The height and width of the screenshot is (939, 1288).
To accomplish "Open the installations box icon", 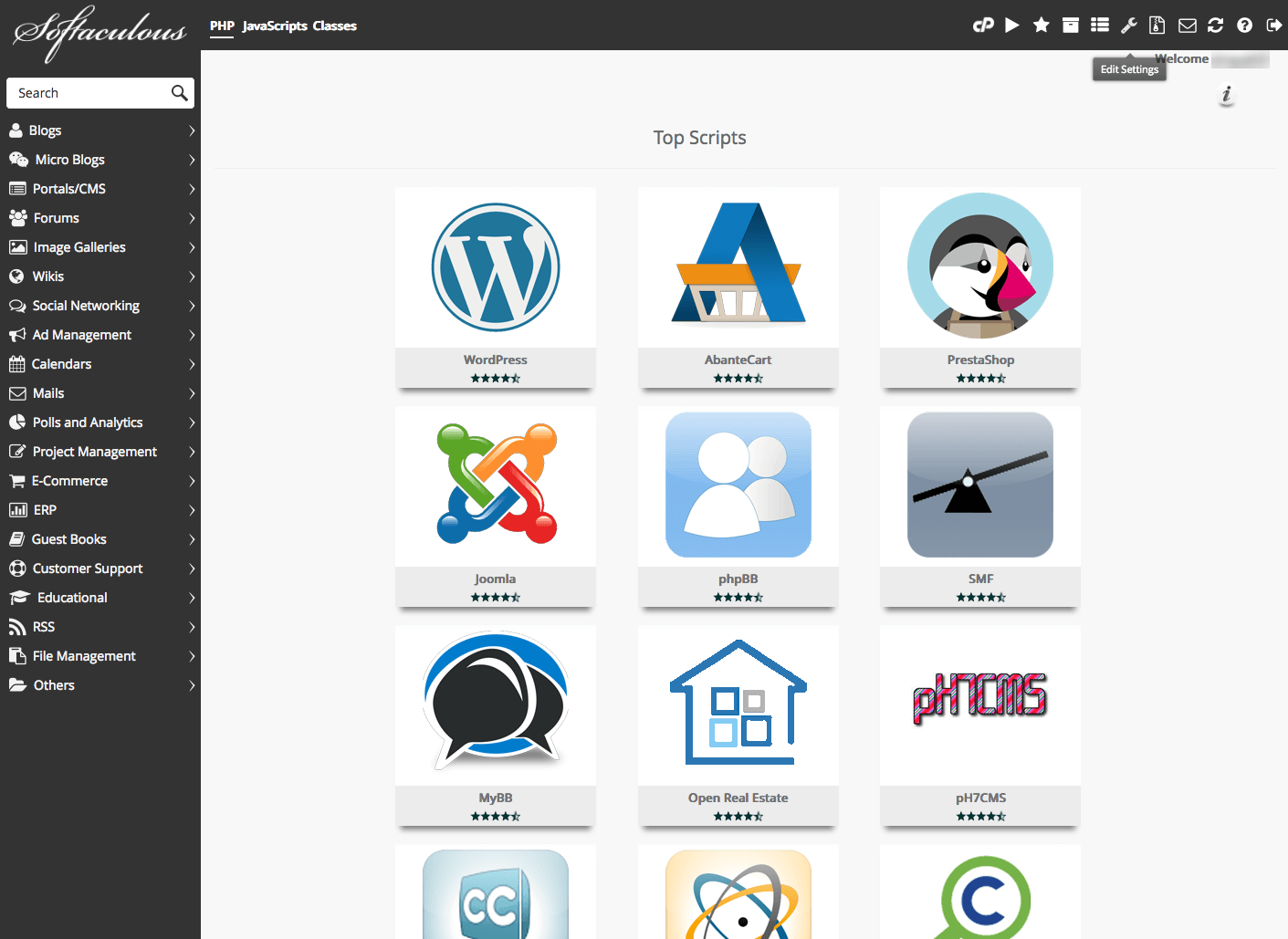I will pos(1071,26).
